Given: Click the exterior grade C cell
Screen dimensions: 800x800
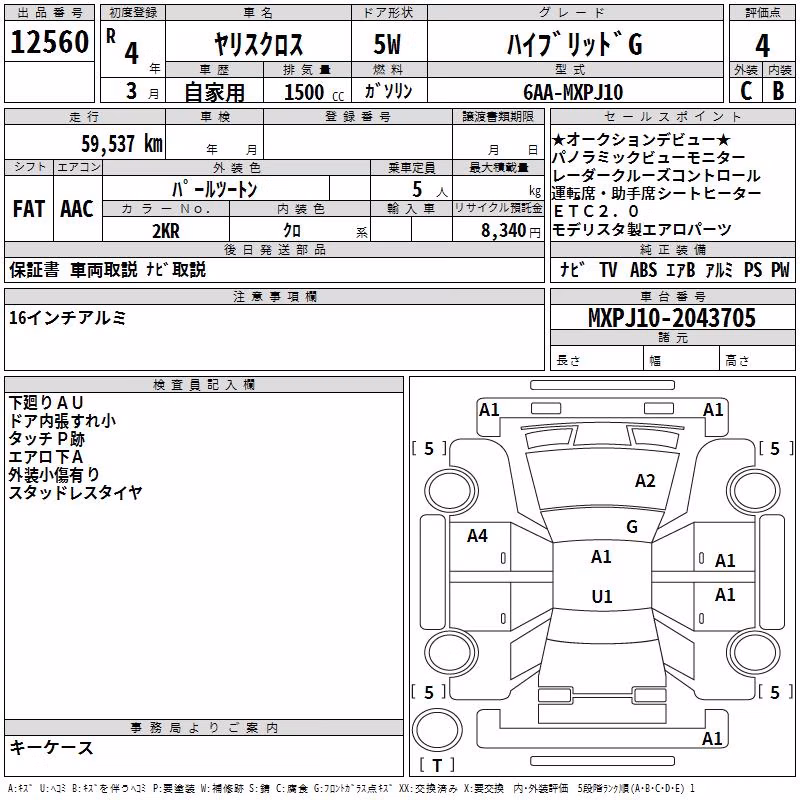Looking at the screenshot, I should [x=746, y=91].
